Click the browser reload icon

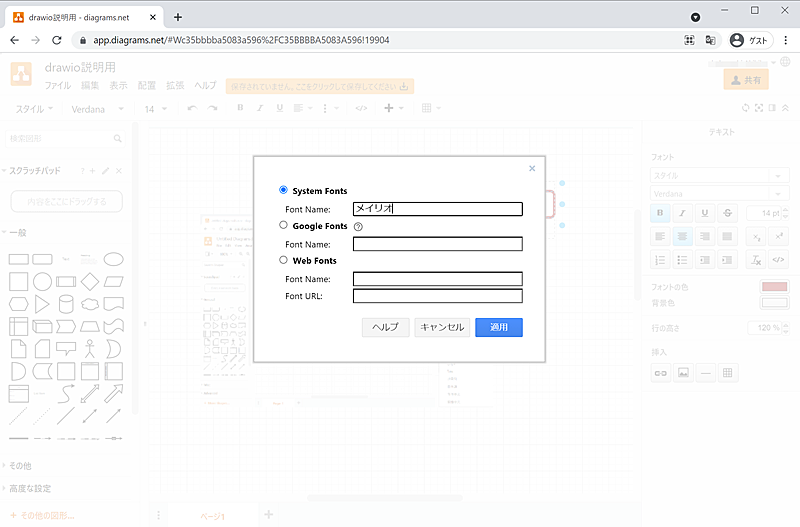pos(58,40)
